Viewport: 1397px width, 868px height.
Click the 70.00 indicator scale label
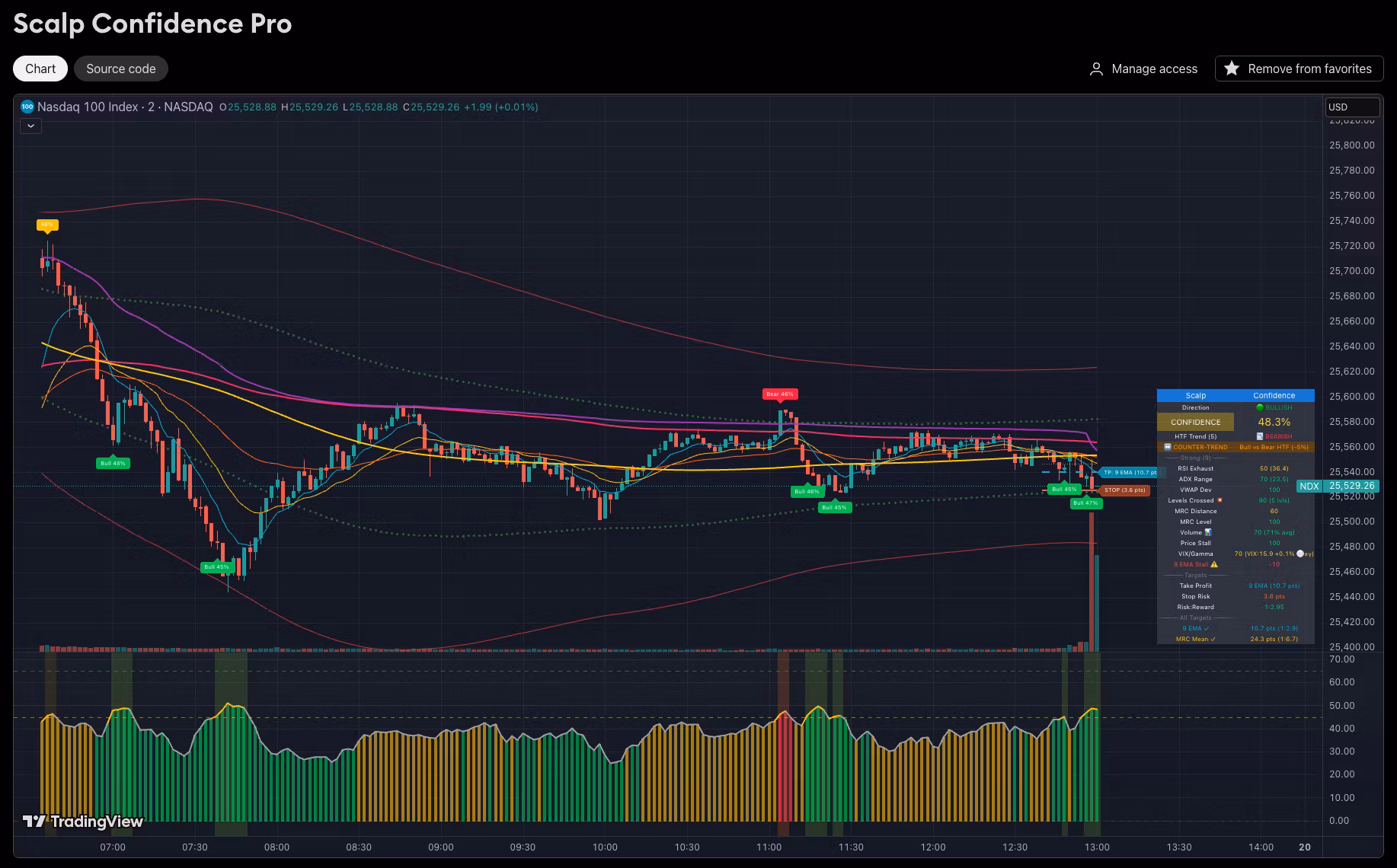[x=1341, y=659]
